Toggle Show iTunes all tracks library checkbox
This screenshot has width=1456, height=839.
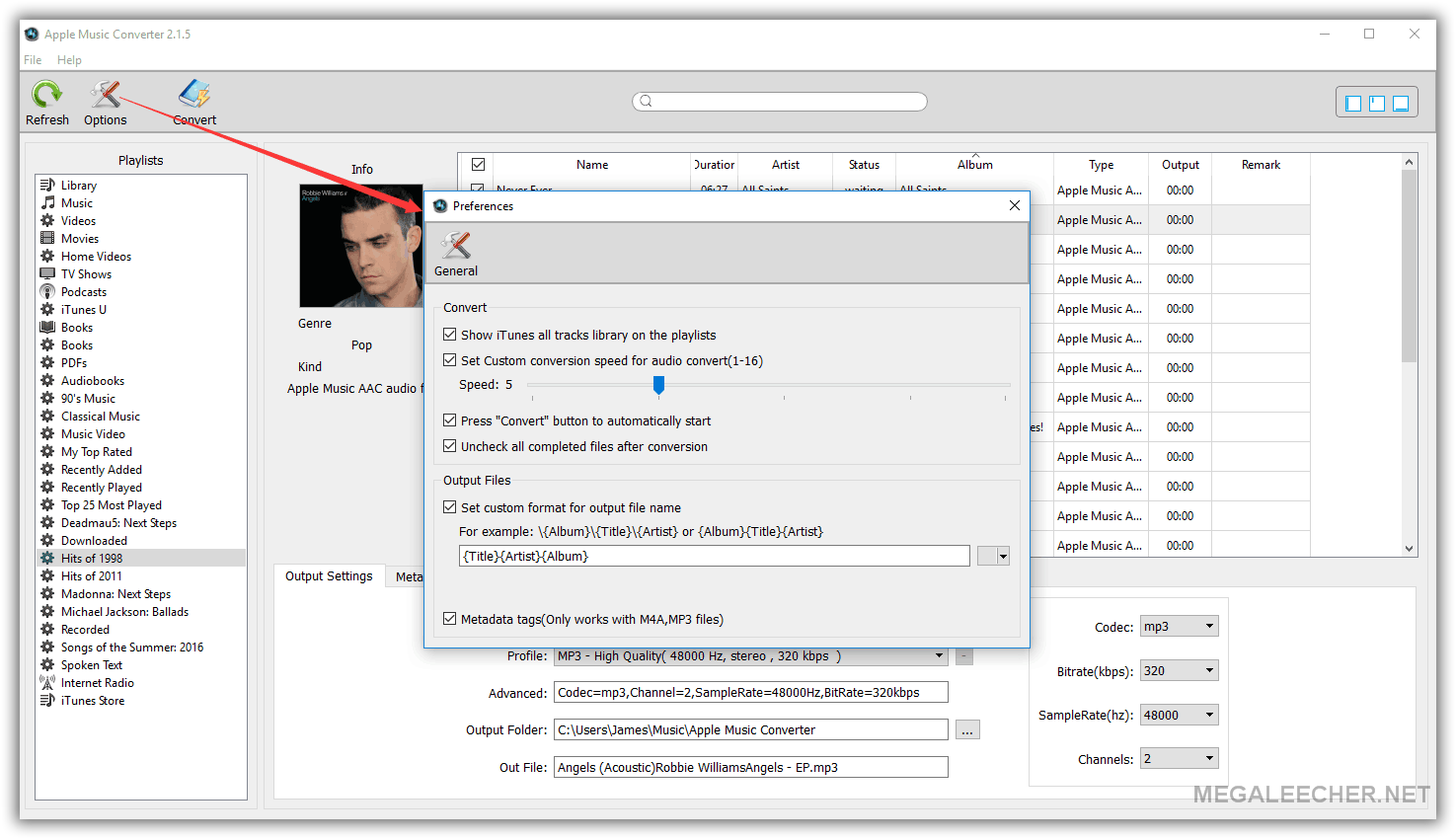(x=450, y=335)
